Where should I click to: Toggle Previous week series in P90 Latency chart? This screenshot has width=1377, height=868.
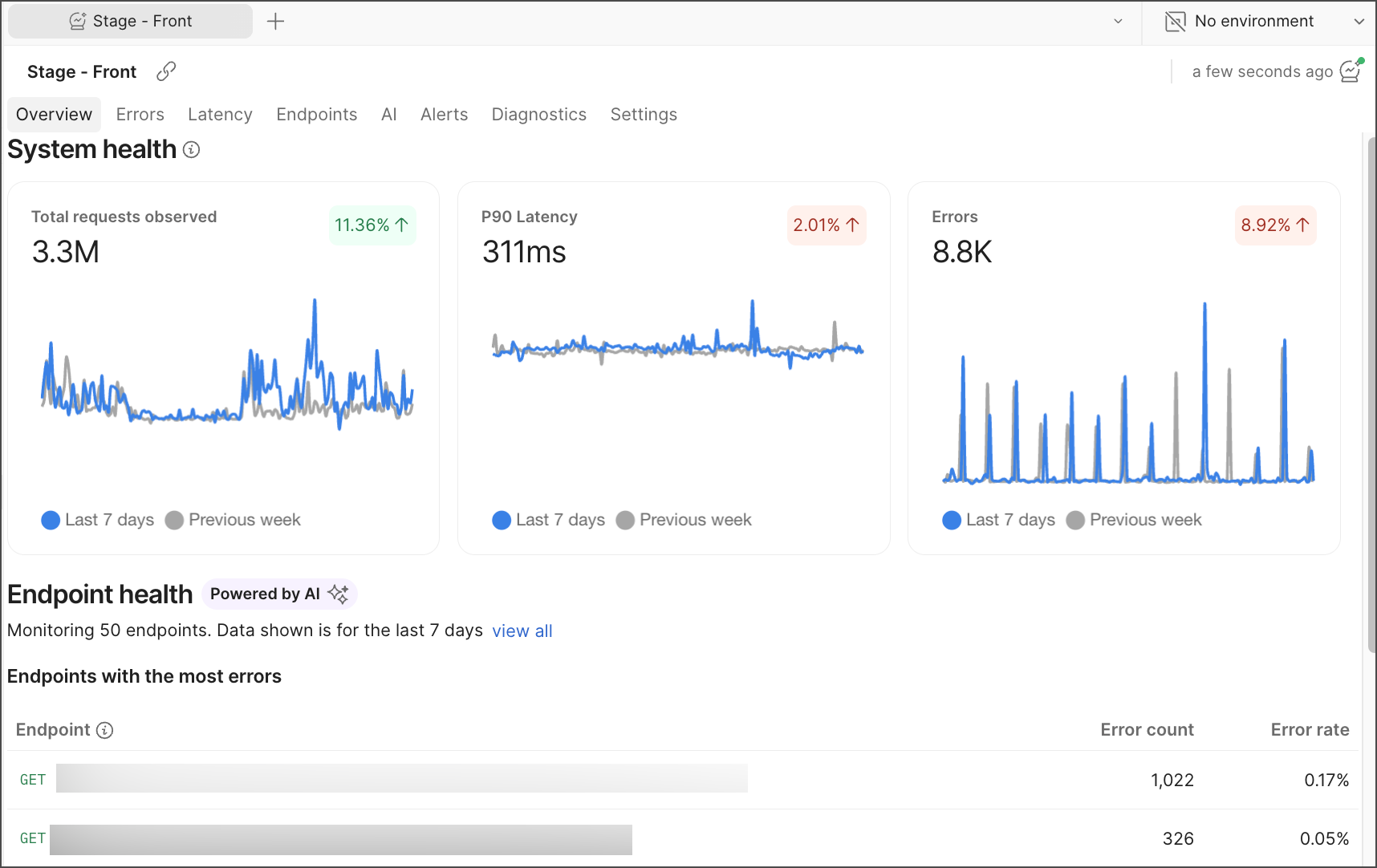[684, 520]
